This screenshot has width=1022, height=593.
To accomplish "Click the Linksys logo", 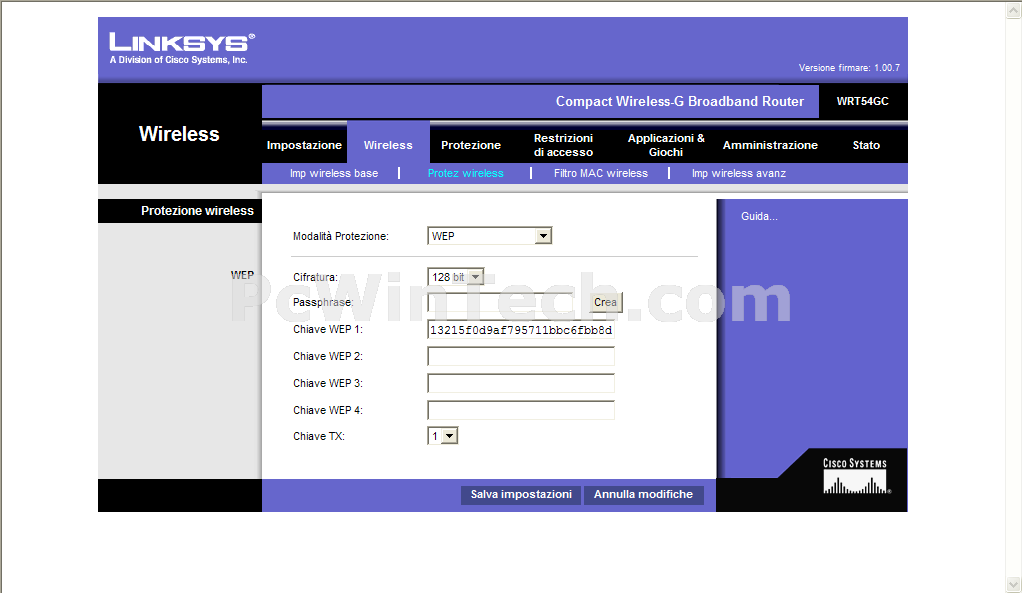I will (181, 48).
